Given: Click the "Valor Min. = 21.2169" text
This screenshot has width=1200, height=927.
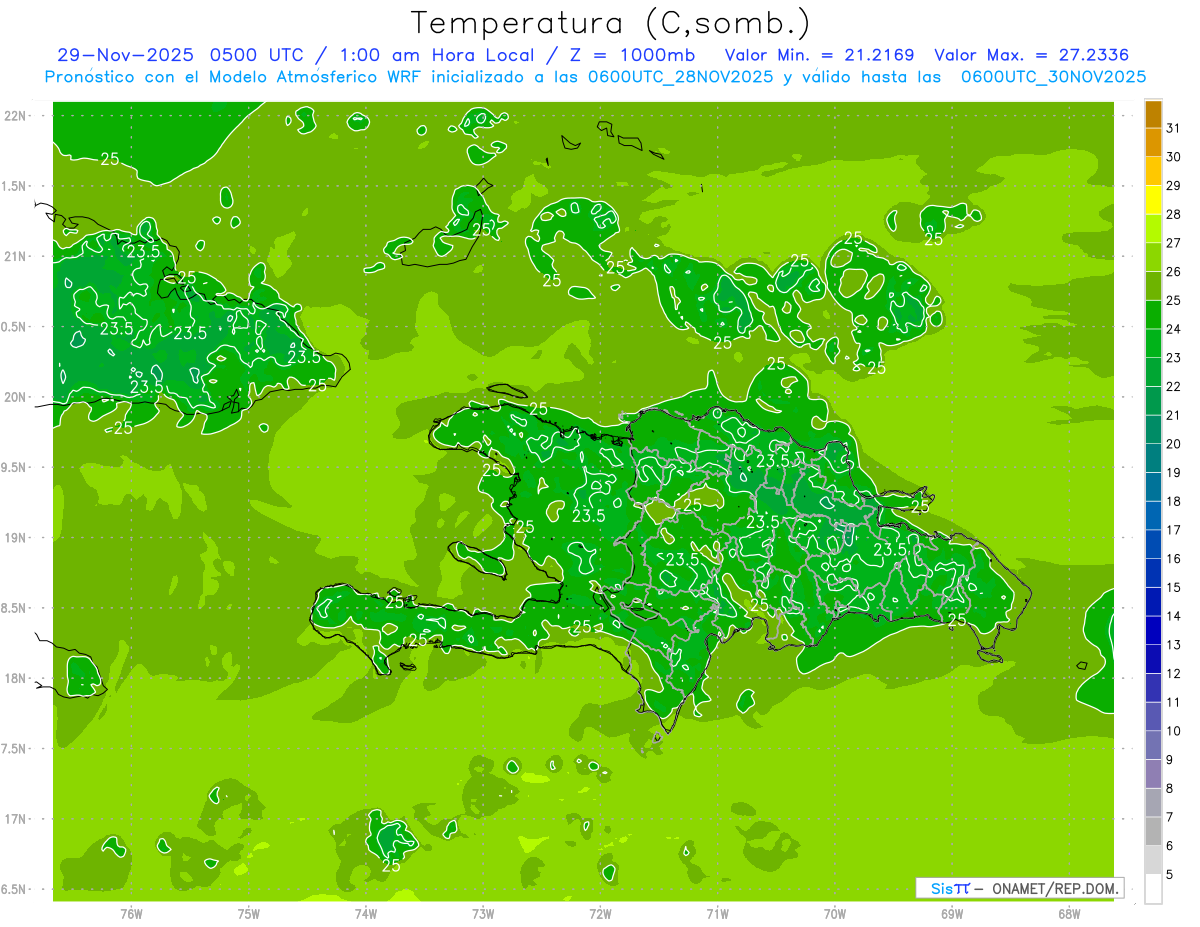Looking at the screenshot, I should click(819, 55).
